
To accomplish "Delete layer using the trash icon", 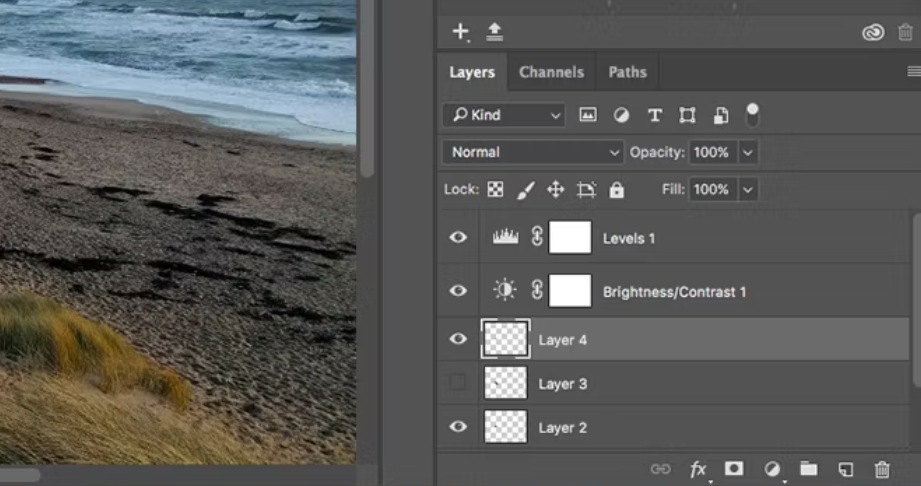I will [882, 469].
